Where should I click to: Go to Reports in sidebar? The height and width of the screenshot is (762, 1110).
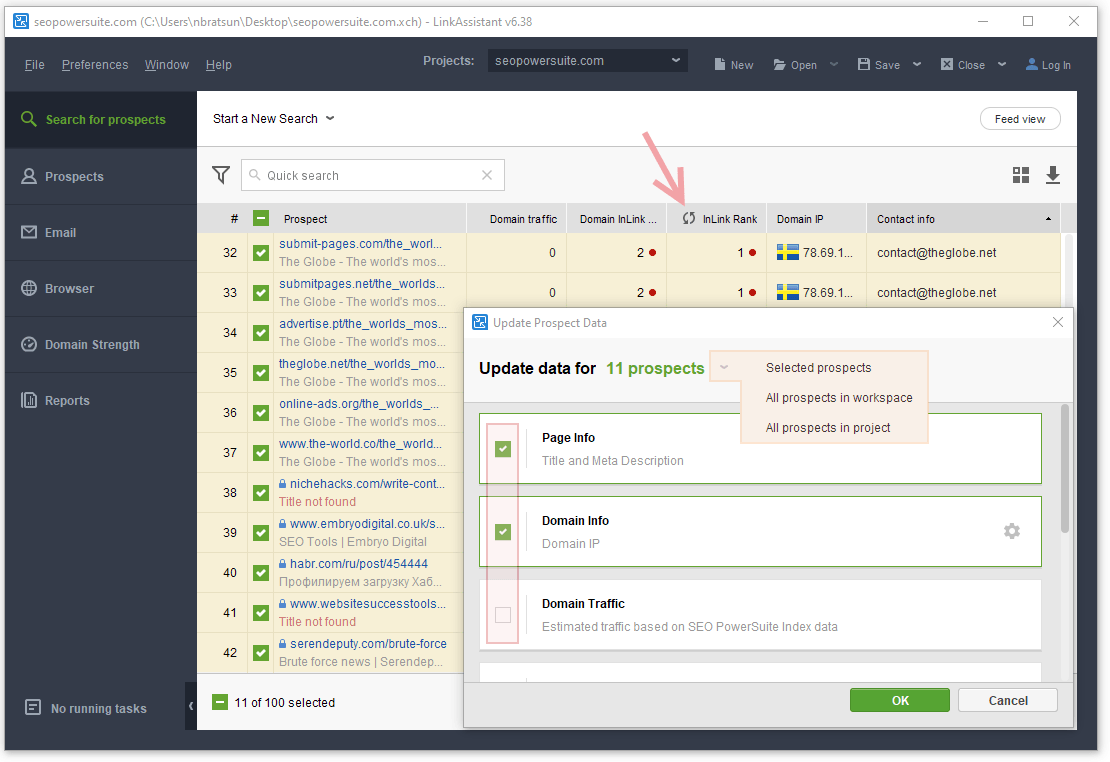(67, 401)
